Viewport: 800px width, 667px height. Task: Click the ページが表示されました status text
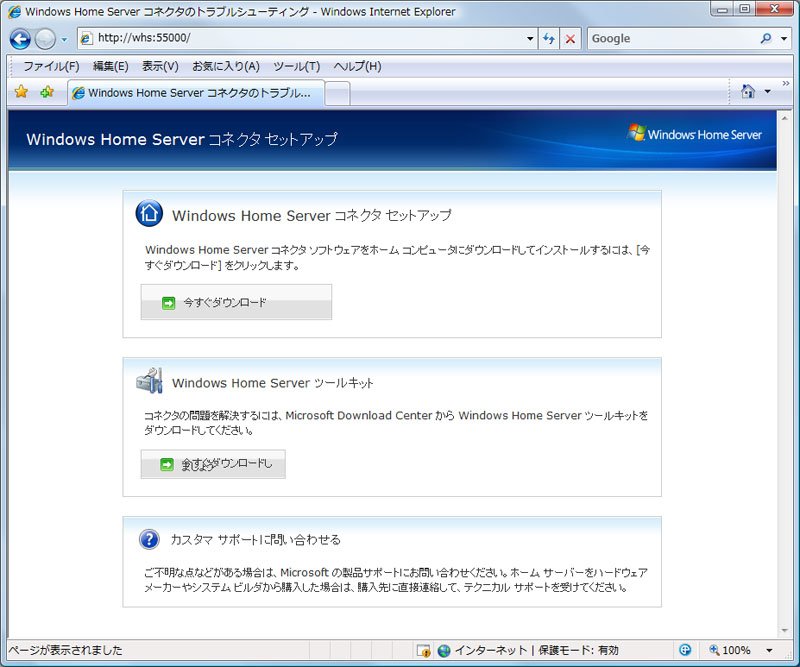pos(65,650)
